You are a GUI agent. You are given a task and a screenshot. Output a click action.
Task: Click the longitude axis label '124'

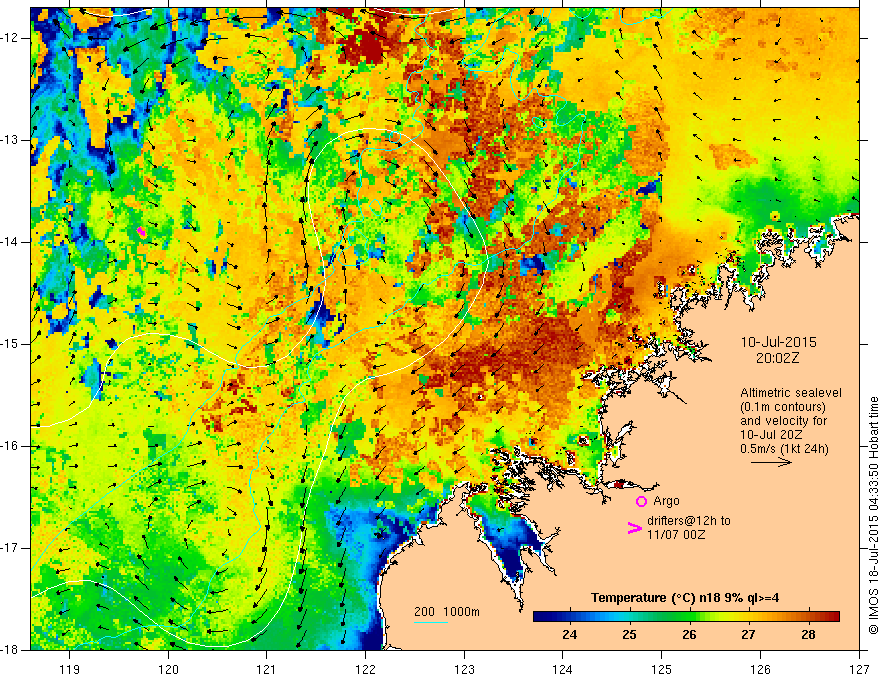click(x=563, y=669)
